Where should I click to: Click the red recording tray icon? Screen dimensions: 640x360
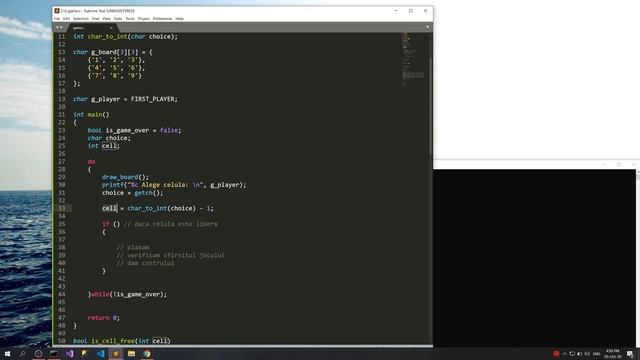[556, 353]
